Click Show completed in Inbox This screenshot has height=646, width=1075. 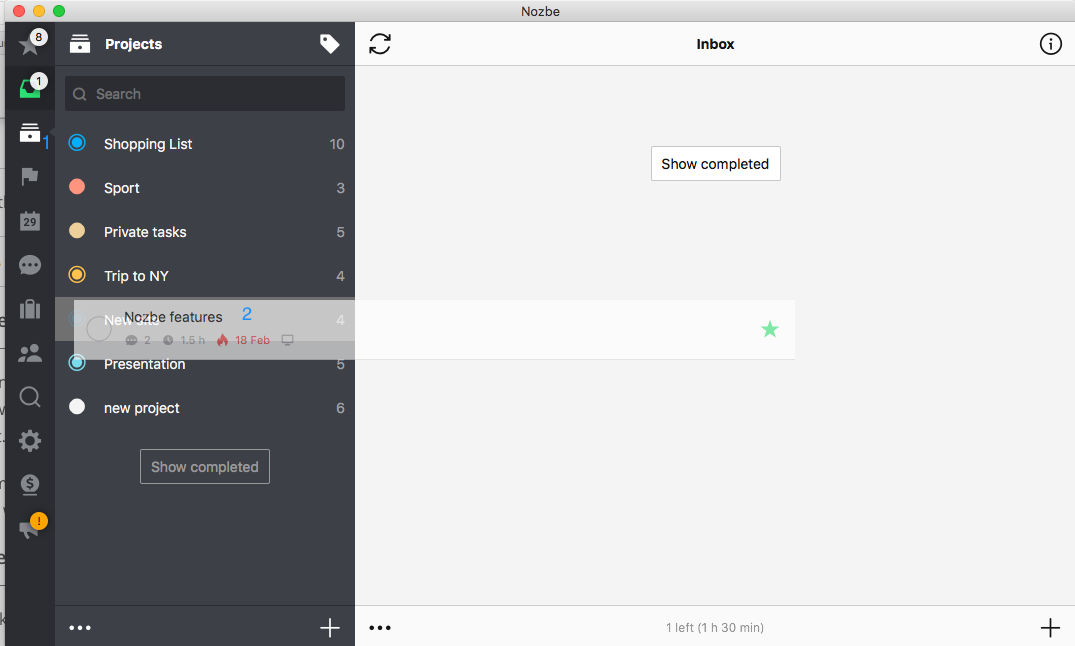715,163
